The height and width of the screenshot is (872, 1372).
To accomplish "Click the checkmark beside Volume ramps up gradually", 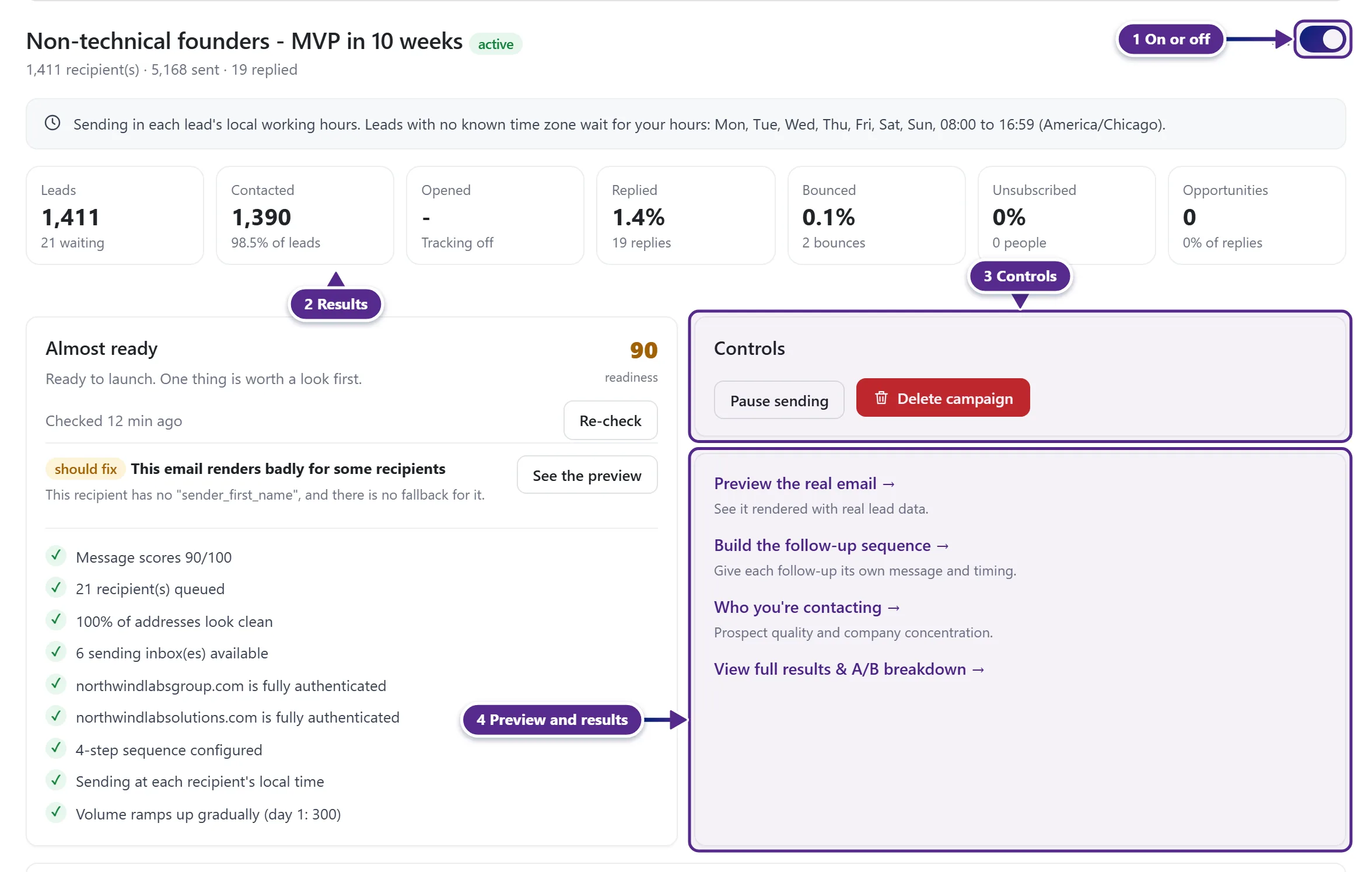I will [x=56, y=812].
